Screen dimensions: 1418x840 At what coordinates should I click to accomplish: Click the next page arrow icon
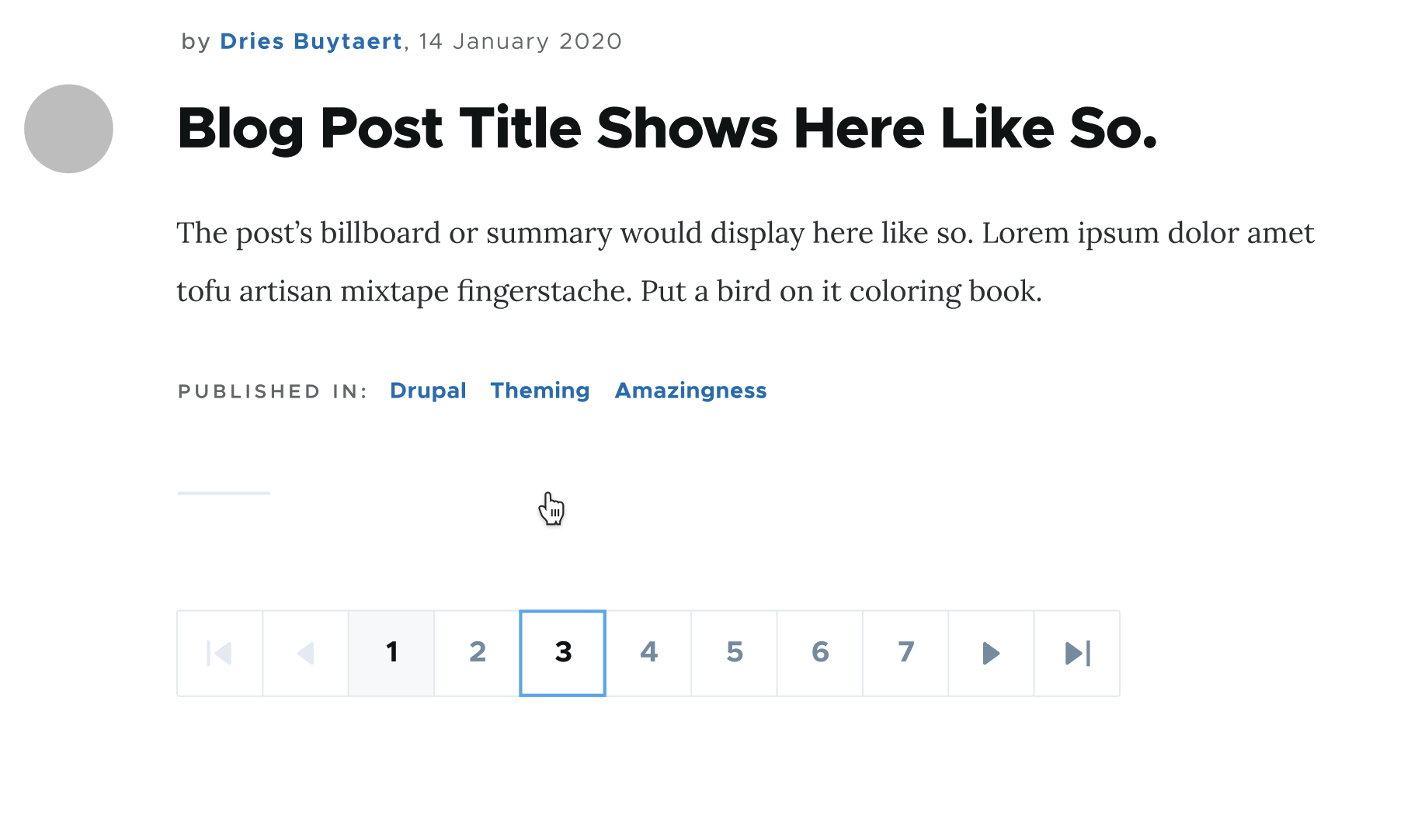[991, 653]
